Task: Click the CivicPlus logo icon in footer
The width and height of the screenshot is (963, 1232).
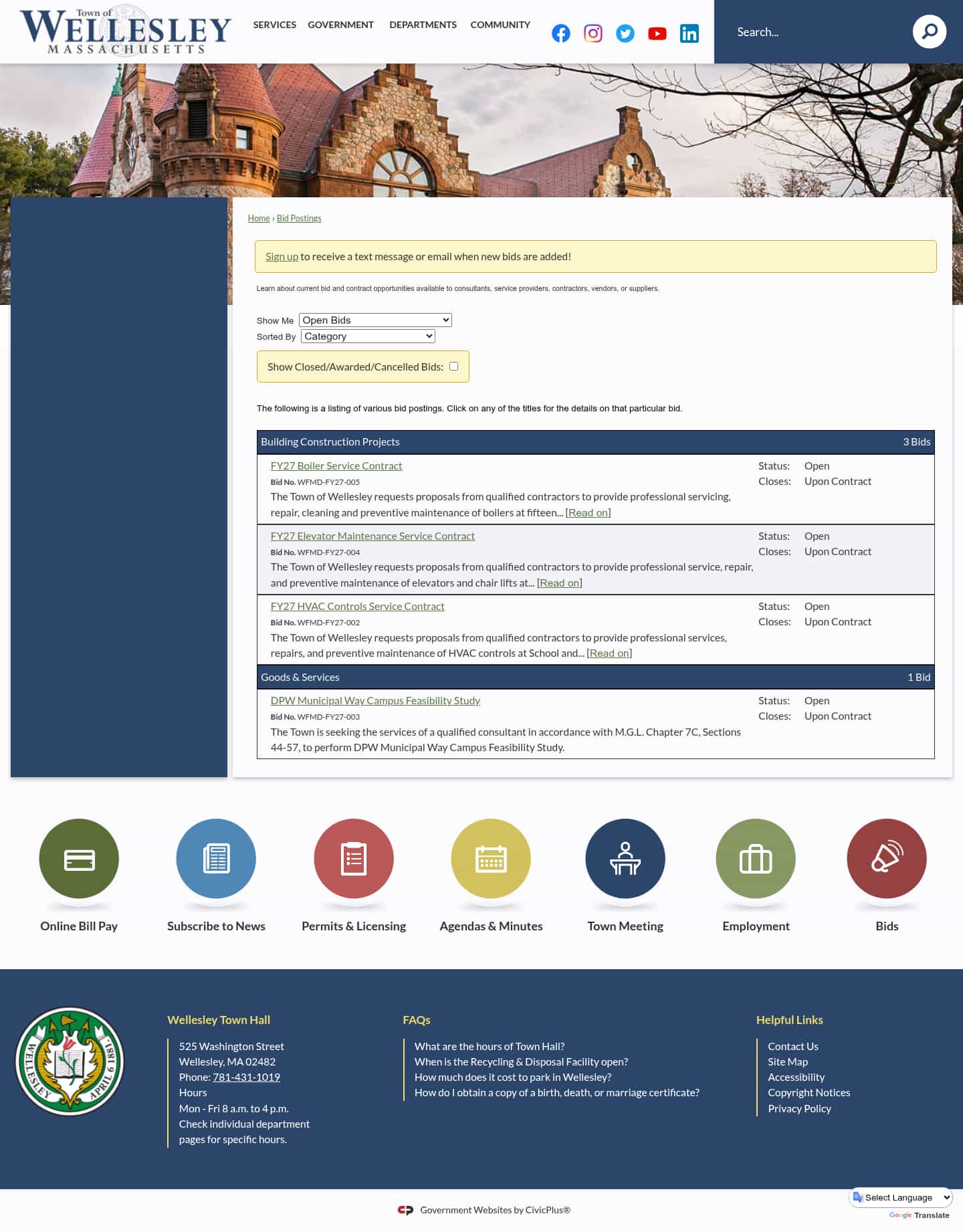Action: tap(405, 1210)
